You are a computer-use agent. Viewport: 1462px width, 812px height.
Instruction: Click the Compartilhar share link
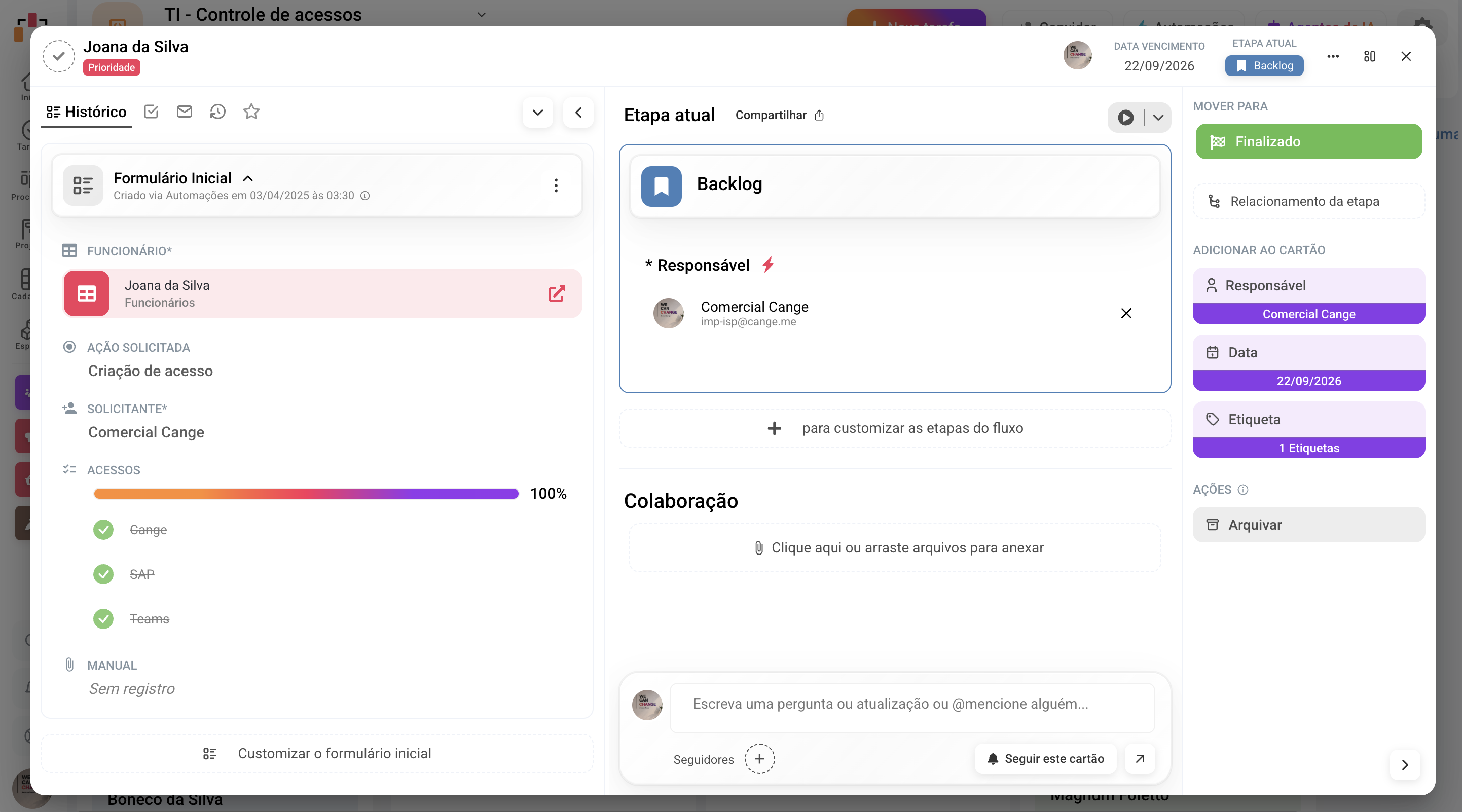(x=779, y=115)
